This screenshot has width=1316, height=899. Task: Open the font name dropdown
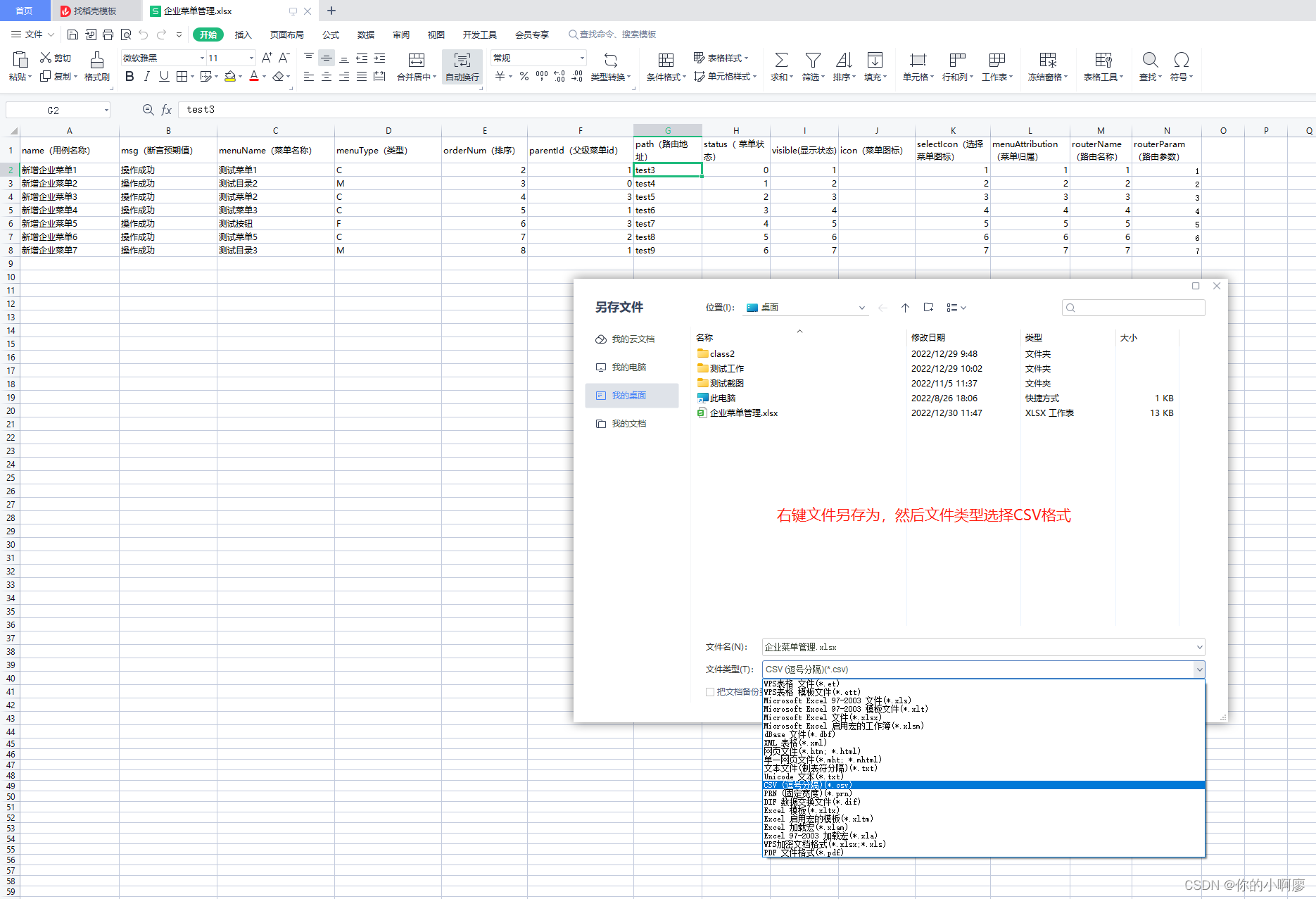pyautogui.click(x=202, y=58)
